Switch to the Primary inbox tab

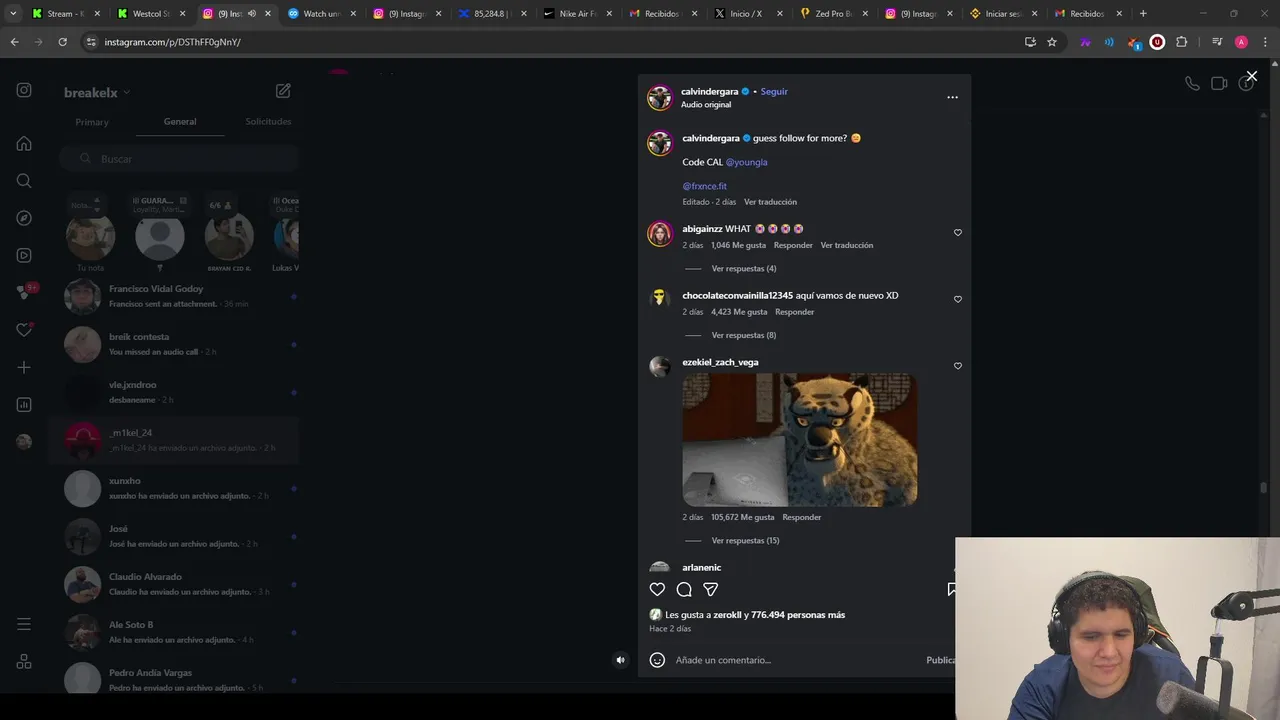pos(92,122)
